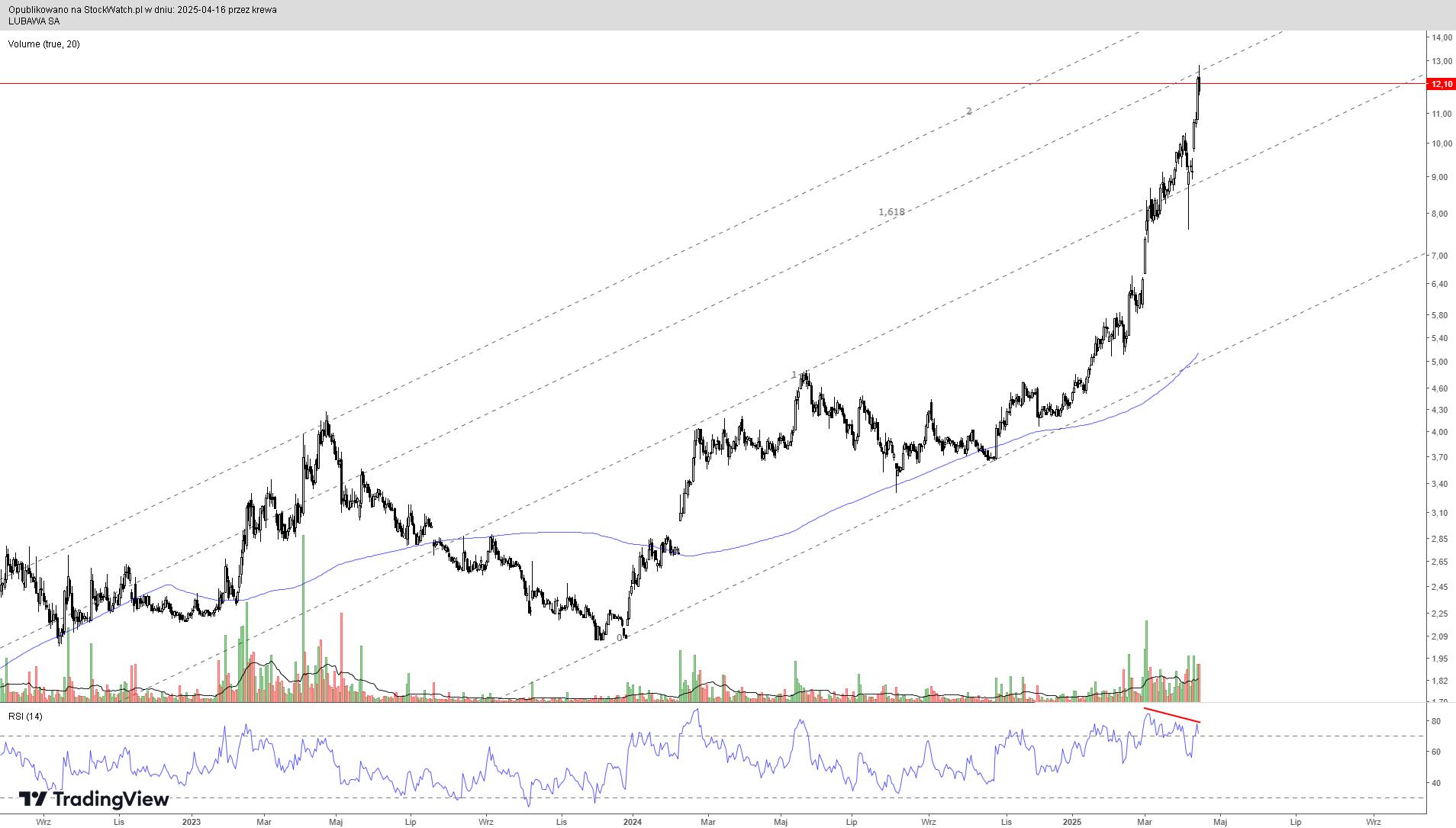Image resolution: width=1456 pixels, height=828 pixels.
Task: Click the LUBAWA SA title text
Action: coord(34,21)
